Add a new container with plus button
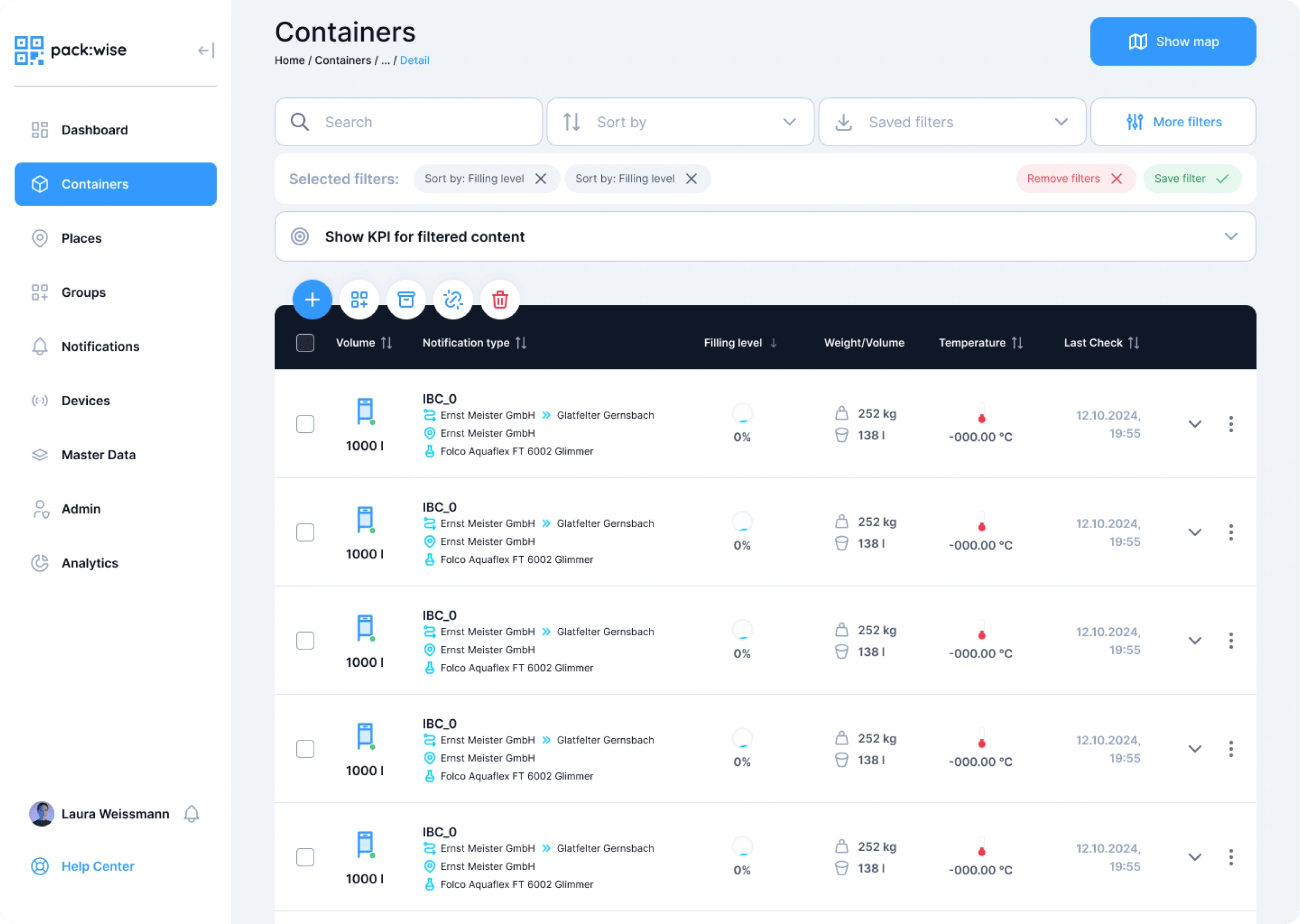Screen dimensions: 1300x924 click(313, 300)
